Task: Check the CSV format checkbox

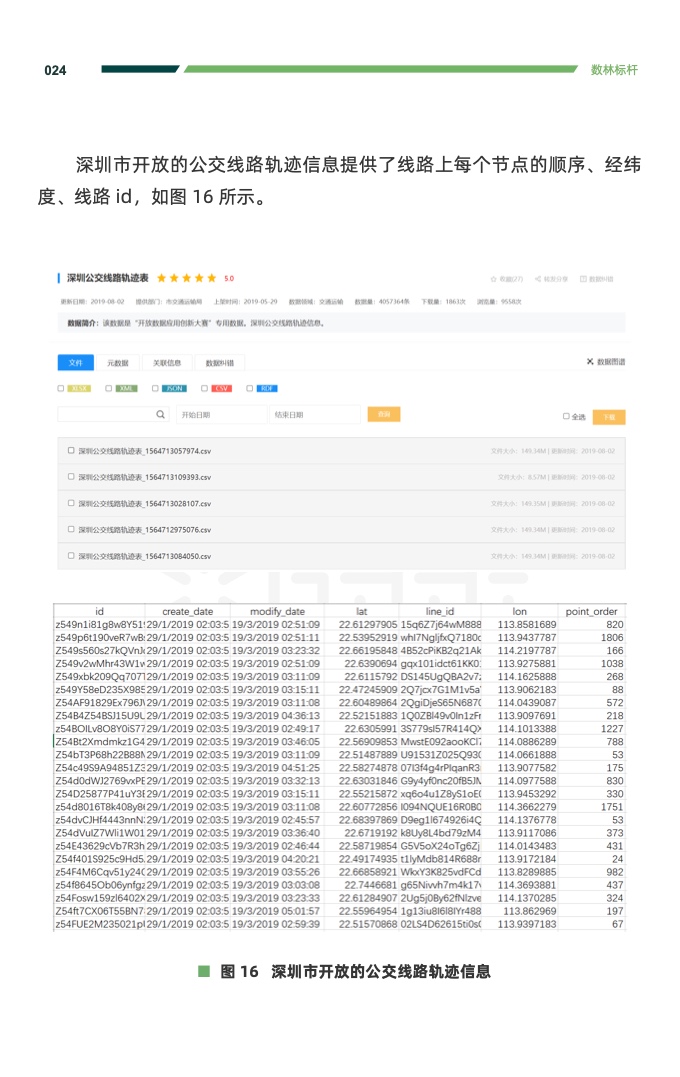Action: pos(205,388)
